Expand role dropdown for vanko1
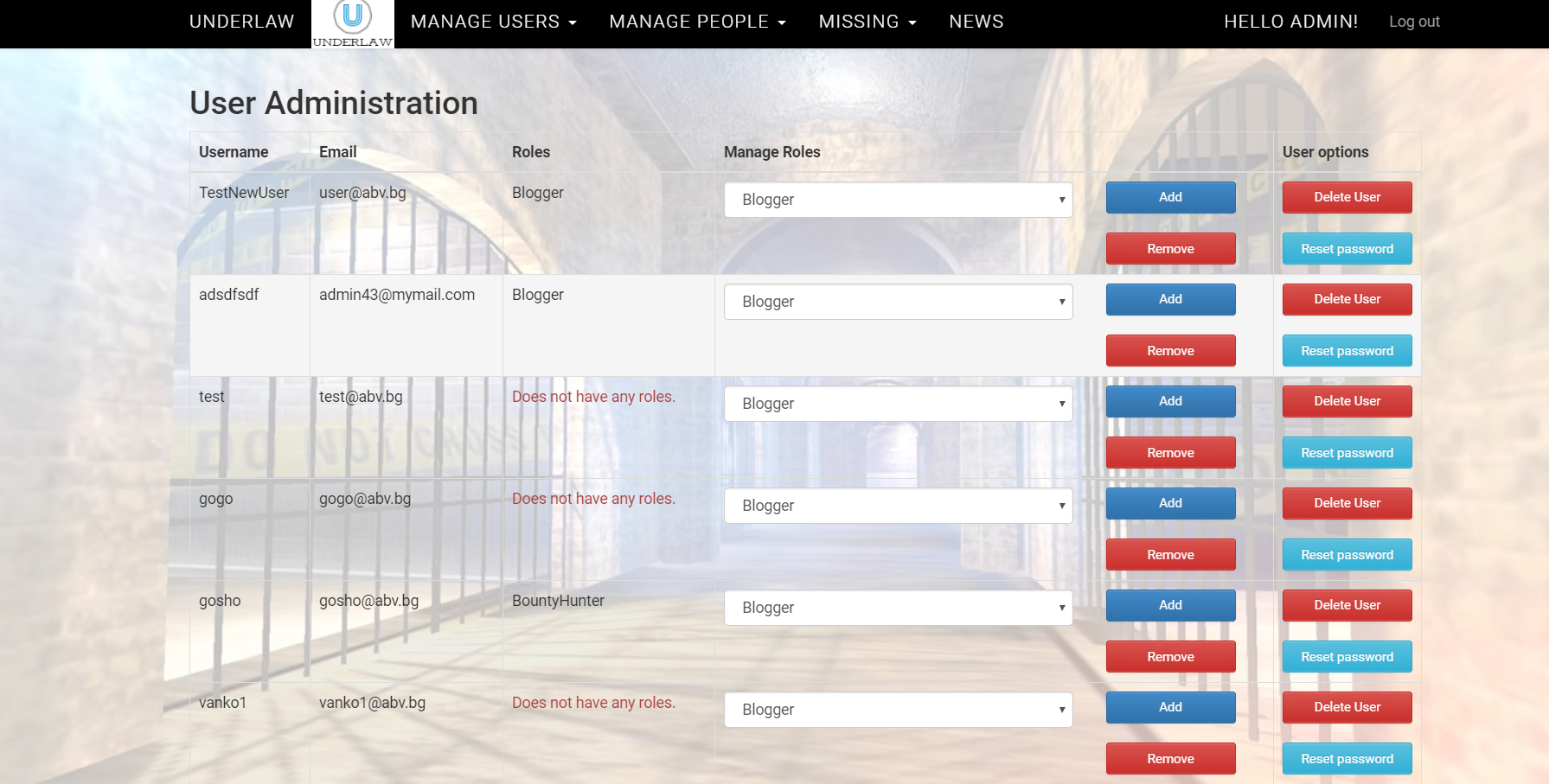This screenshot has height=784, width=1549. click(x=899, y=710)
